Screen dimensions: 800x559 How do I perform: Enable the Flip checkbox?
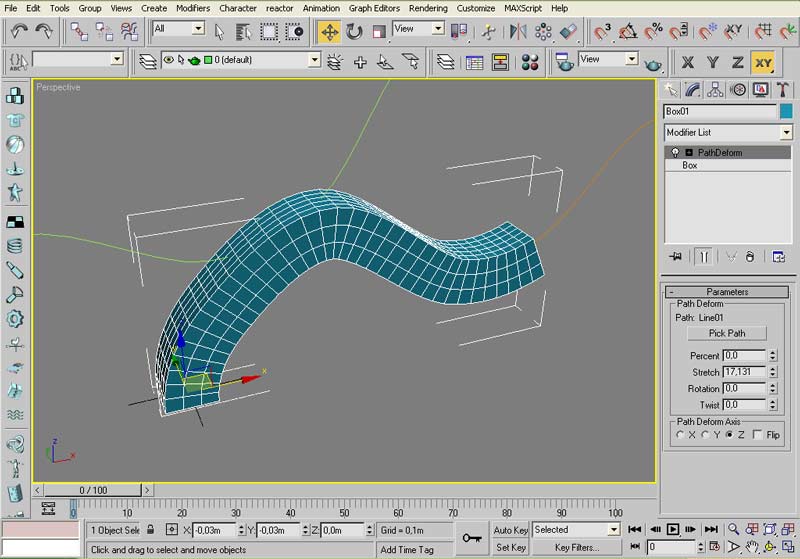[757, 435]
